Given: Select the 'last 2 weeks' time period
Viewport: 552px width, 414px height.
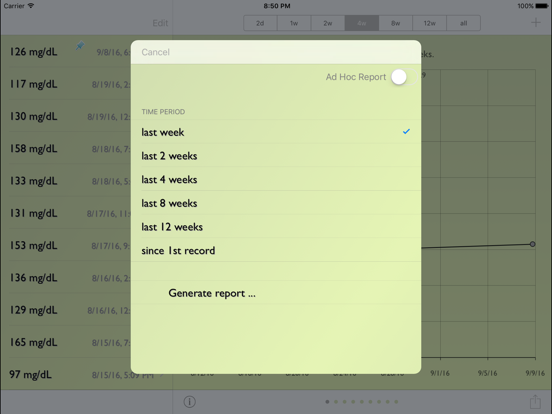Looking at the screenshot, I should point(276,155).
